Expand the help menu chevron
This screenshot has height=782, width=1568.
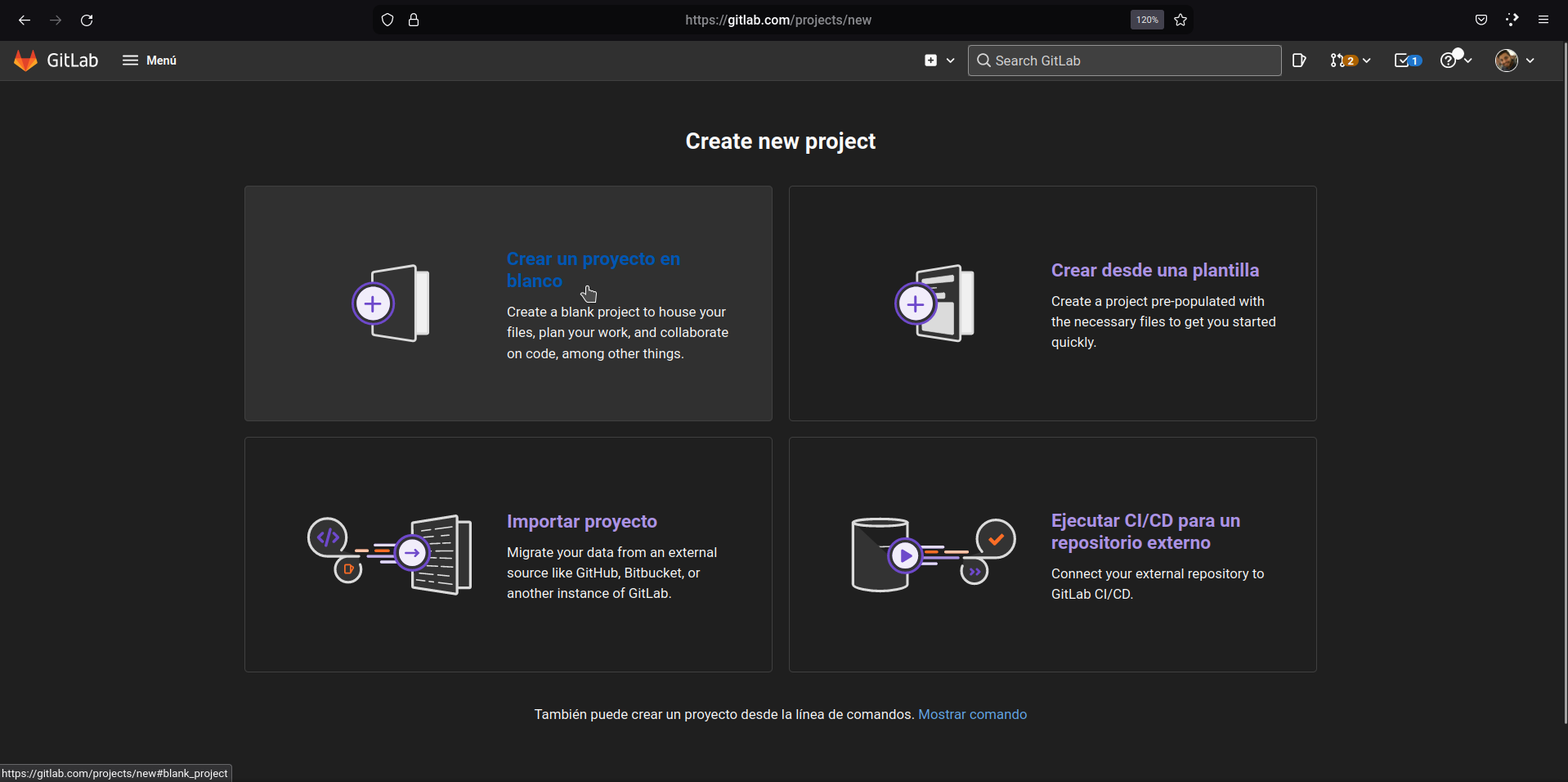click(1468, 61)
